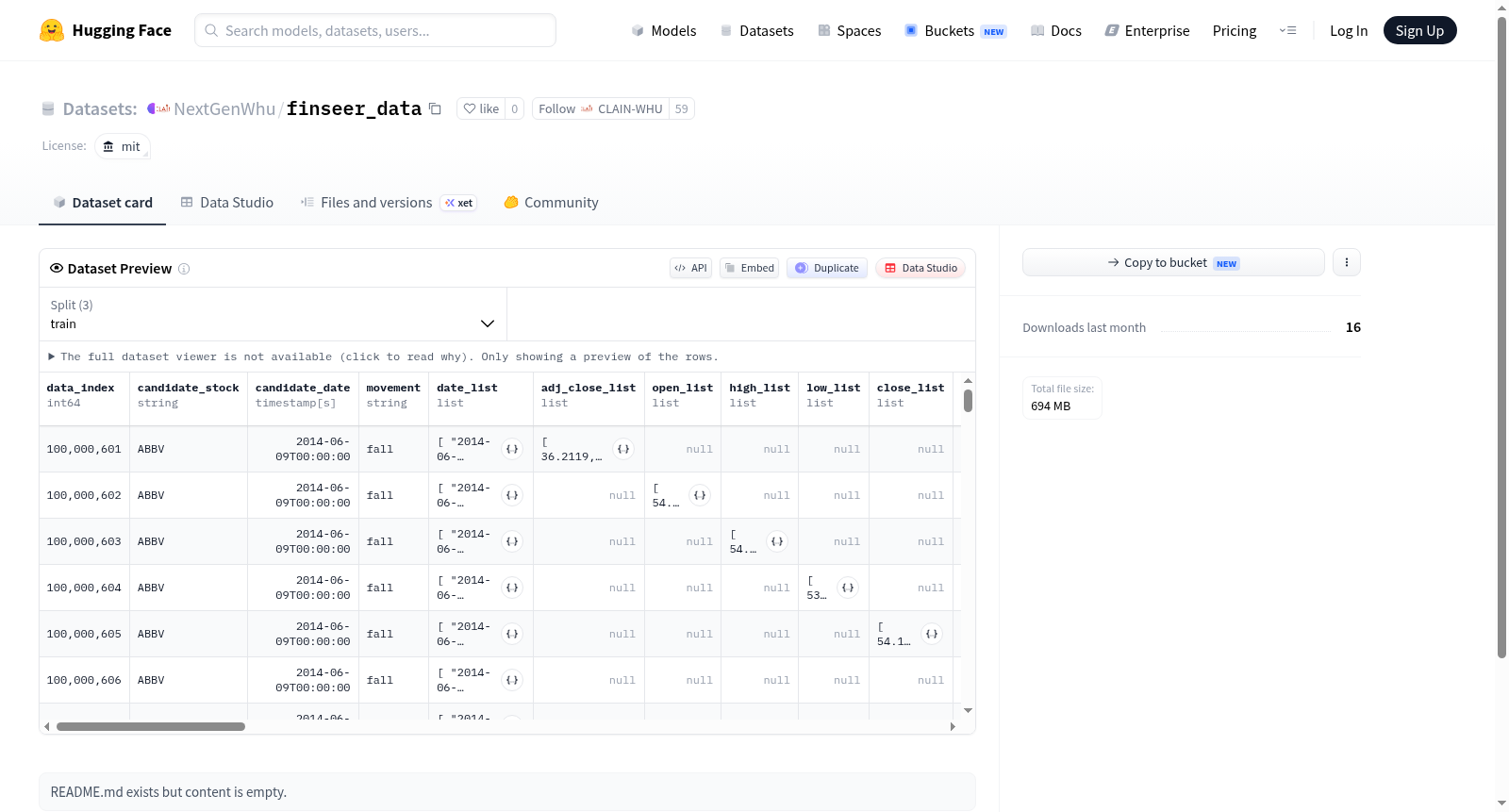
Task: Open the Split train dropdown
Action: point(274,314)
